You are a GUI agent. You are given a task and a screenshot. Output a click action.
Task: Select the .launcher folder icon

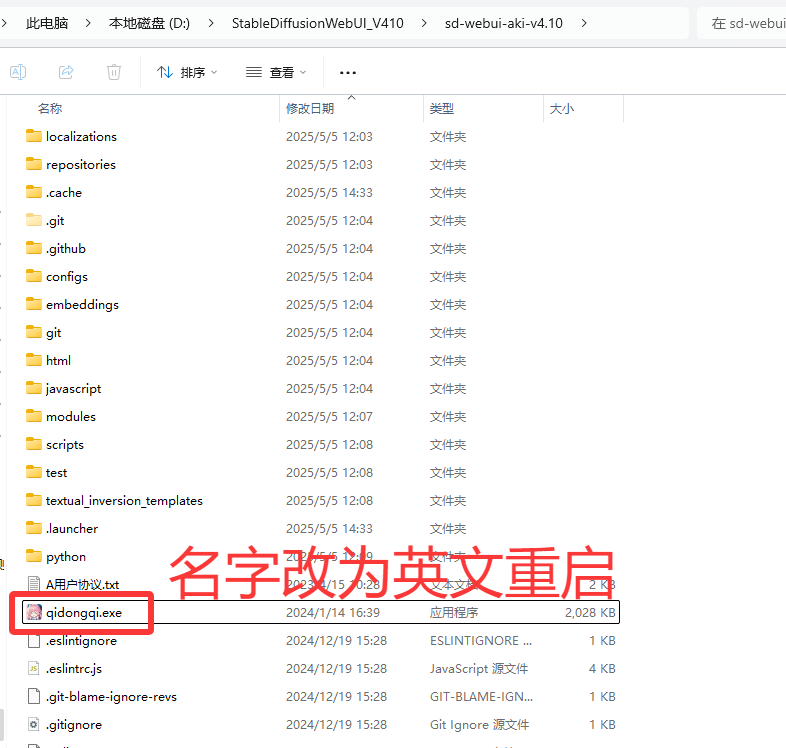coord(34,528)
